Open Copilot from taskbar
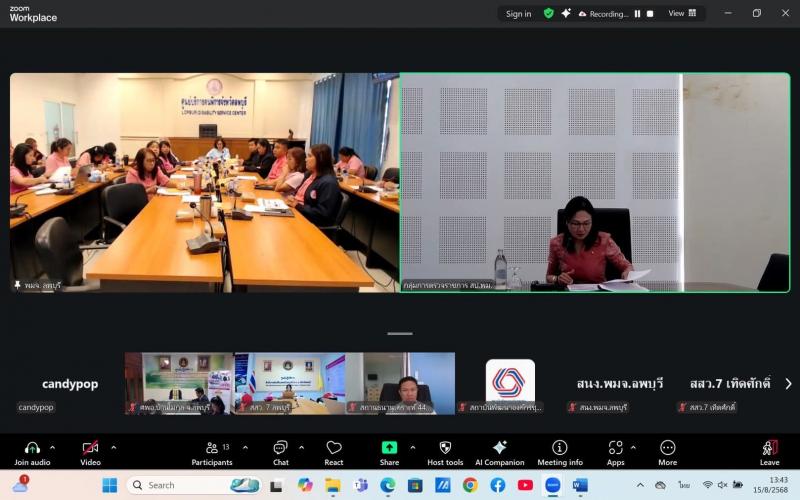The image size is (800, 500). coord(305,485)
